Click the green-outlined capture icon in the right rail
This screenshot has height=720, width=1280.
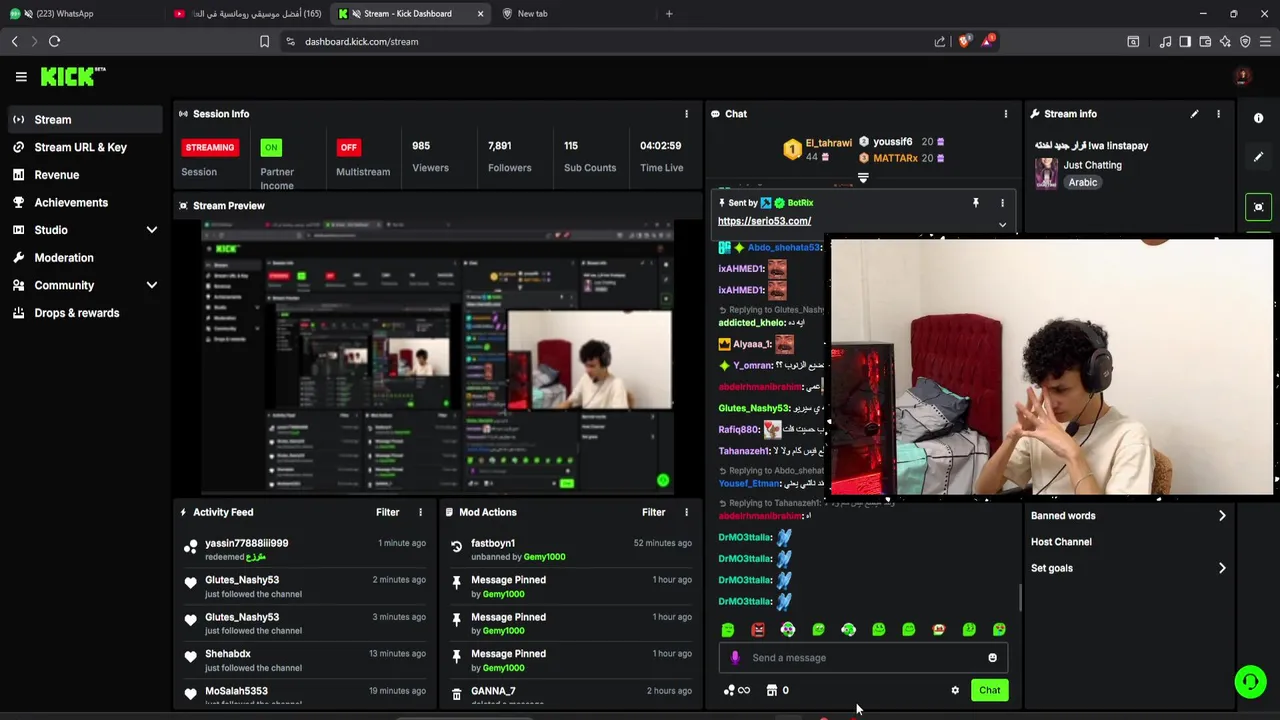tap(1258, 207)
